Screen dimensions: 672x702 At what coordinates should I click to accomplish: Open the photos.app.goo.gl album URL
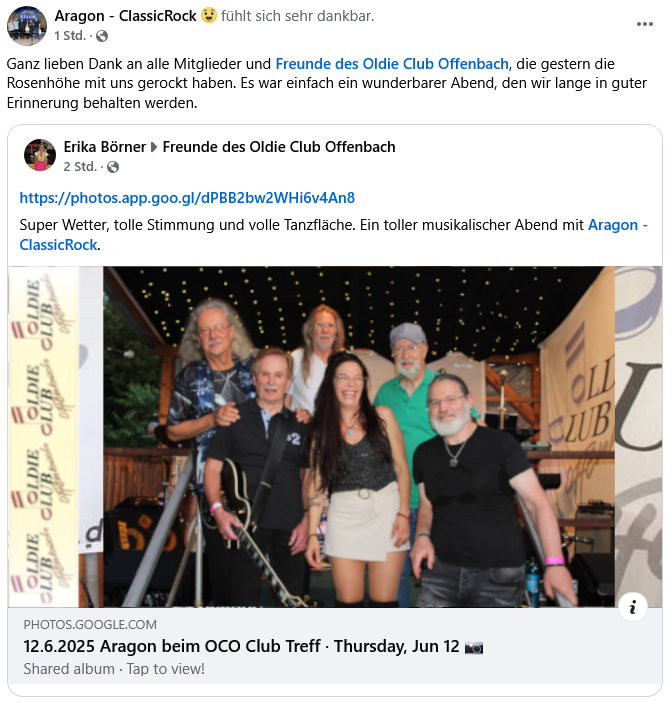click(187, 198)
